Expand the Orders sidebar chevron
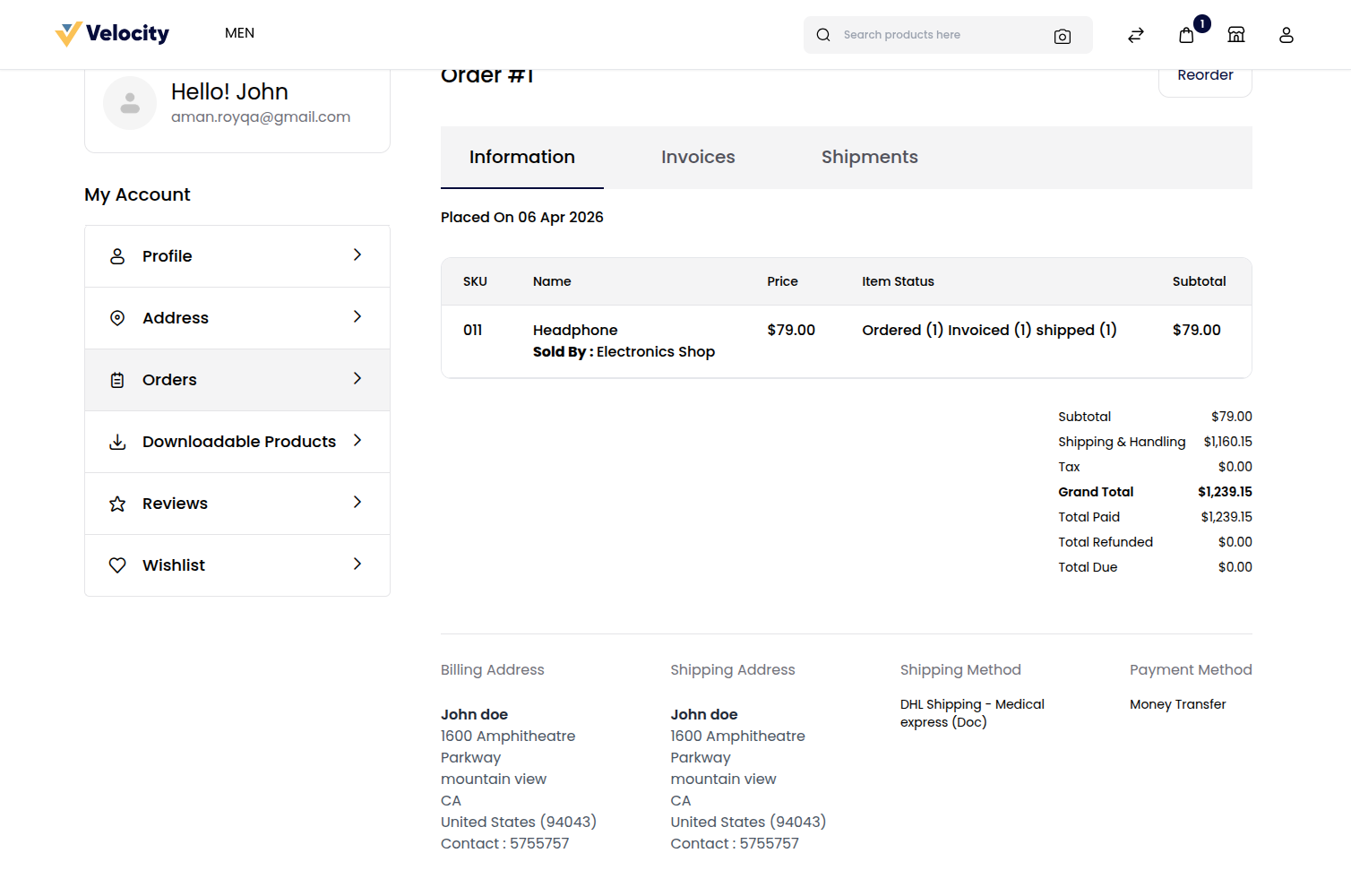 357,379
